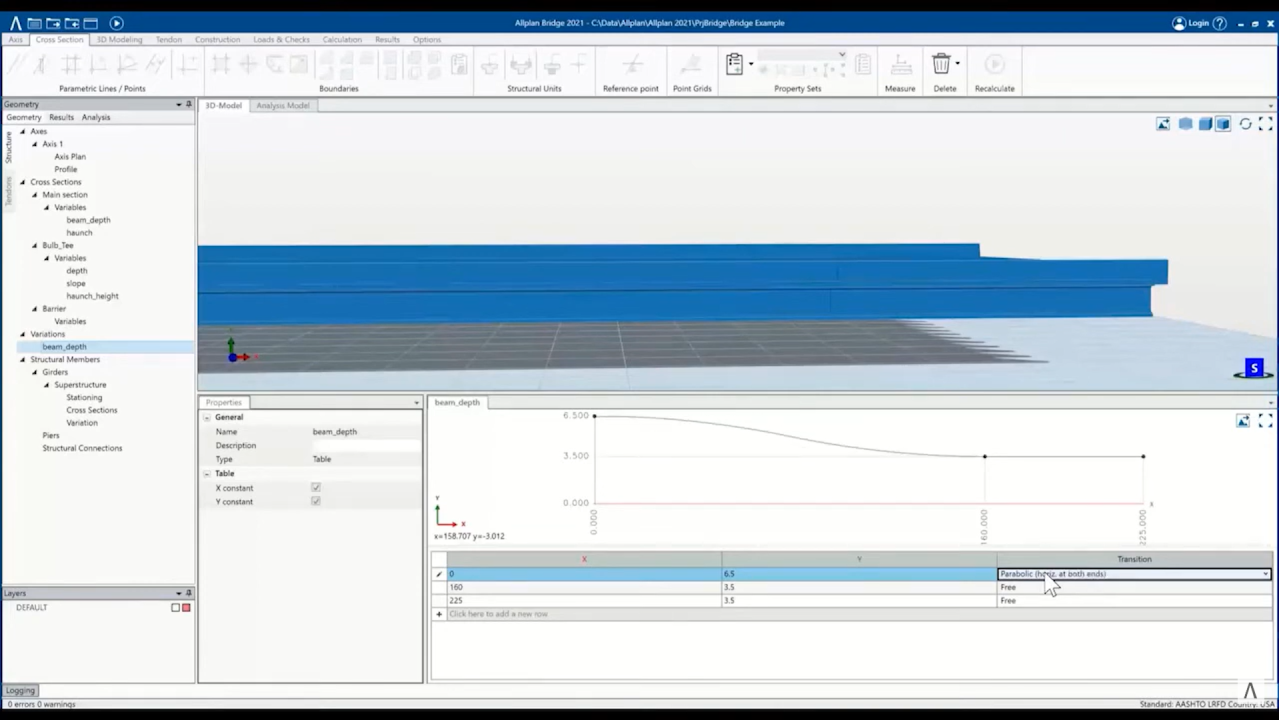Select the Measure tool
The height and width of the screenshot is (720, 1279).
899,65
